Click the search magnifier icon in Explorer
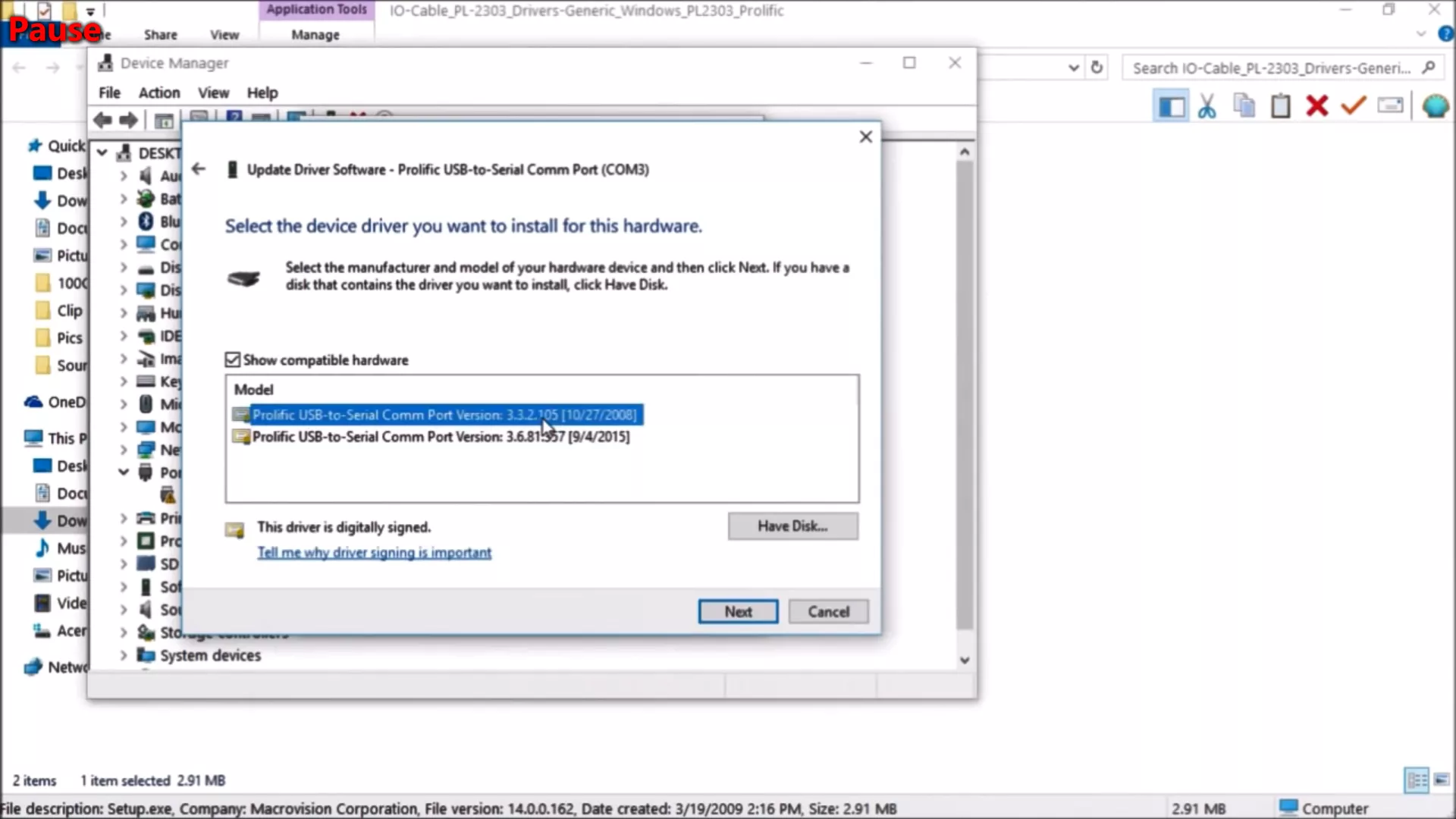The height and width of the screenshot is (819, 1456). pyautogui.click(x=1429, y=67)
